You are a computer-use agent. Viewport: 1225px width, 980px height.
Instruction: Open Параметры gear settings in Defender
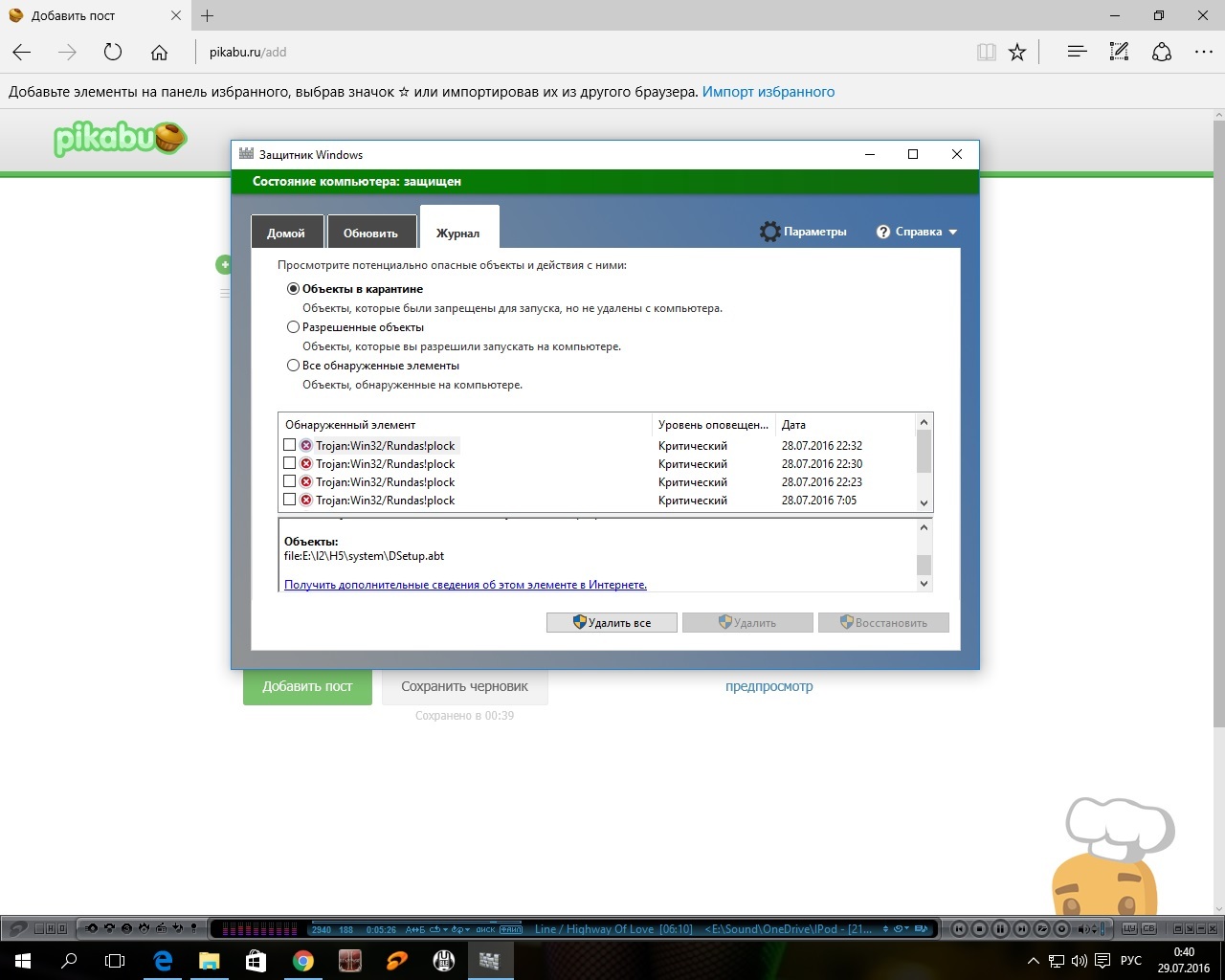803,232
